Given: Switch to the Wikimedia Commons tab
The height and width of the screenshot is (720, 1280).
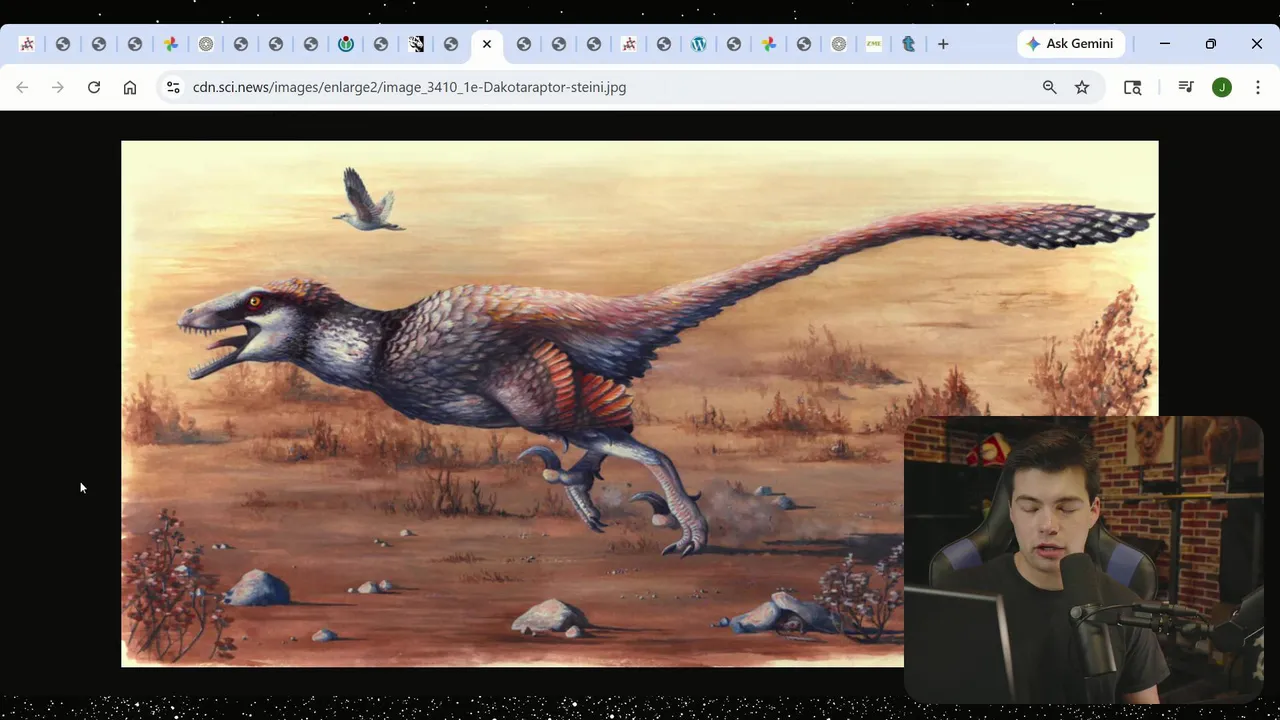Looking at the screenshot, I should pyautogui.click(x=346, y=44).
